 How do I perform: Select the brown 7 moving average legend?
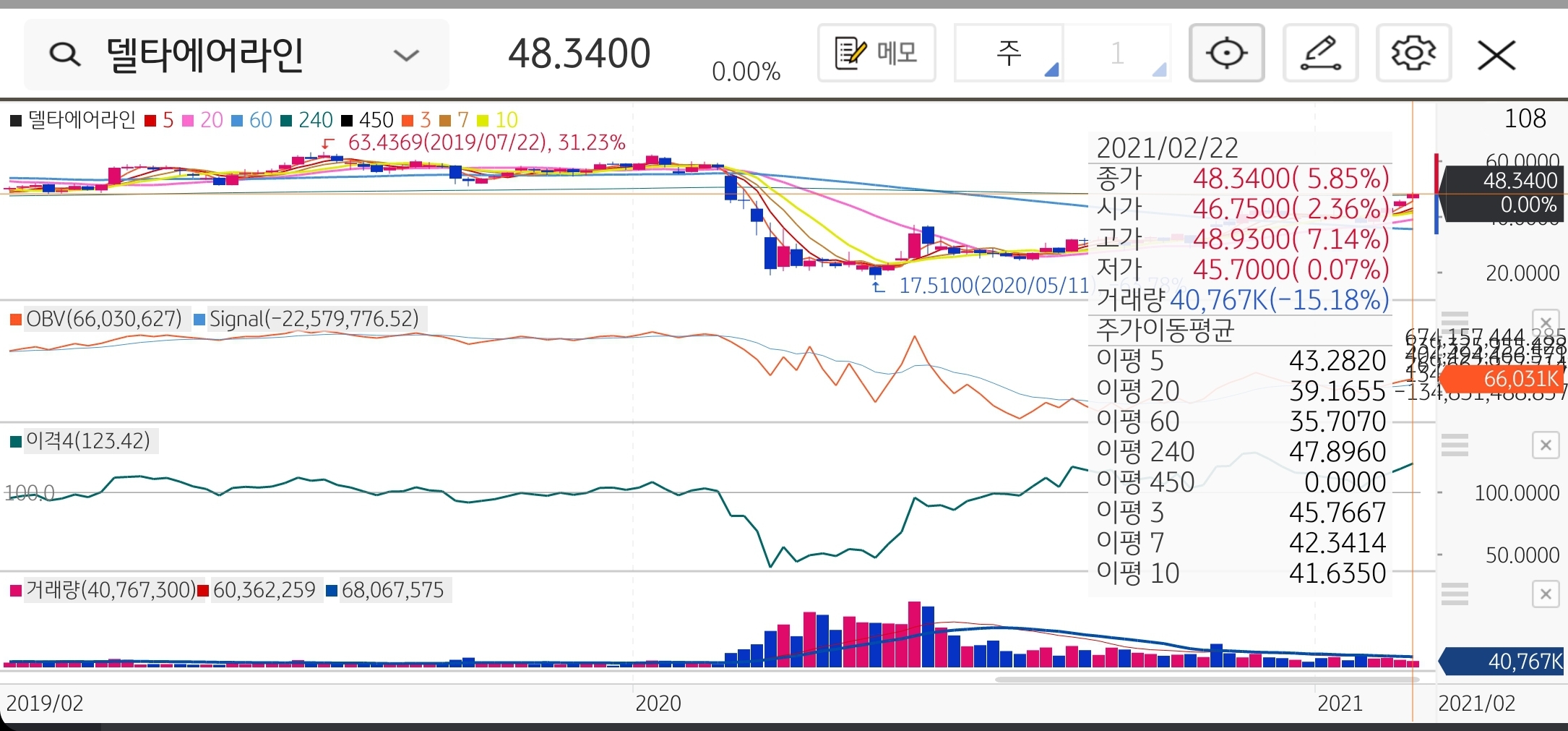pyautogui.click(x=455, y=120)
